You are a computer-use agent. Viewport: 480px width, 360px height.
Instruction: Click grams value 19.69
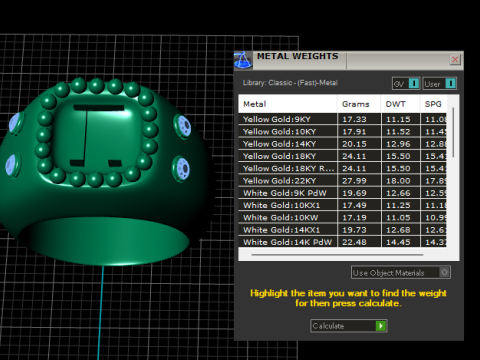click(354, 193)
